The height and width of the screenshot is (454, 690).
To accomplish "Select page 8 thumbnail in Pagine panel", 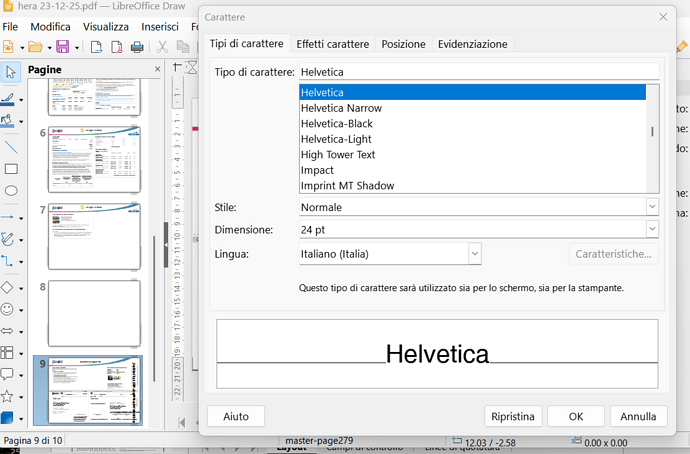I will pos(94,313).
